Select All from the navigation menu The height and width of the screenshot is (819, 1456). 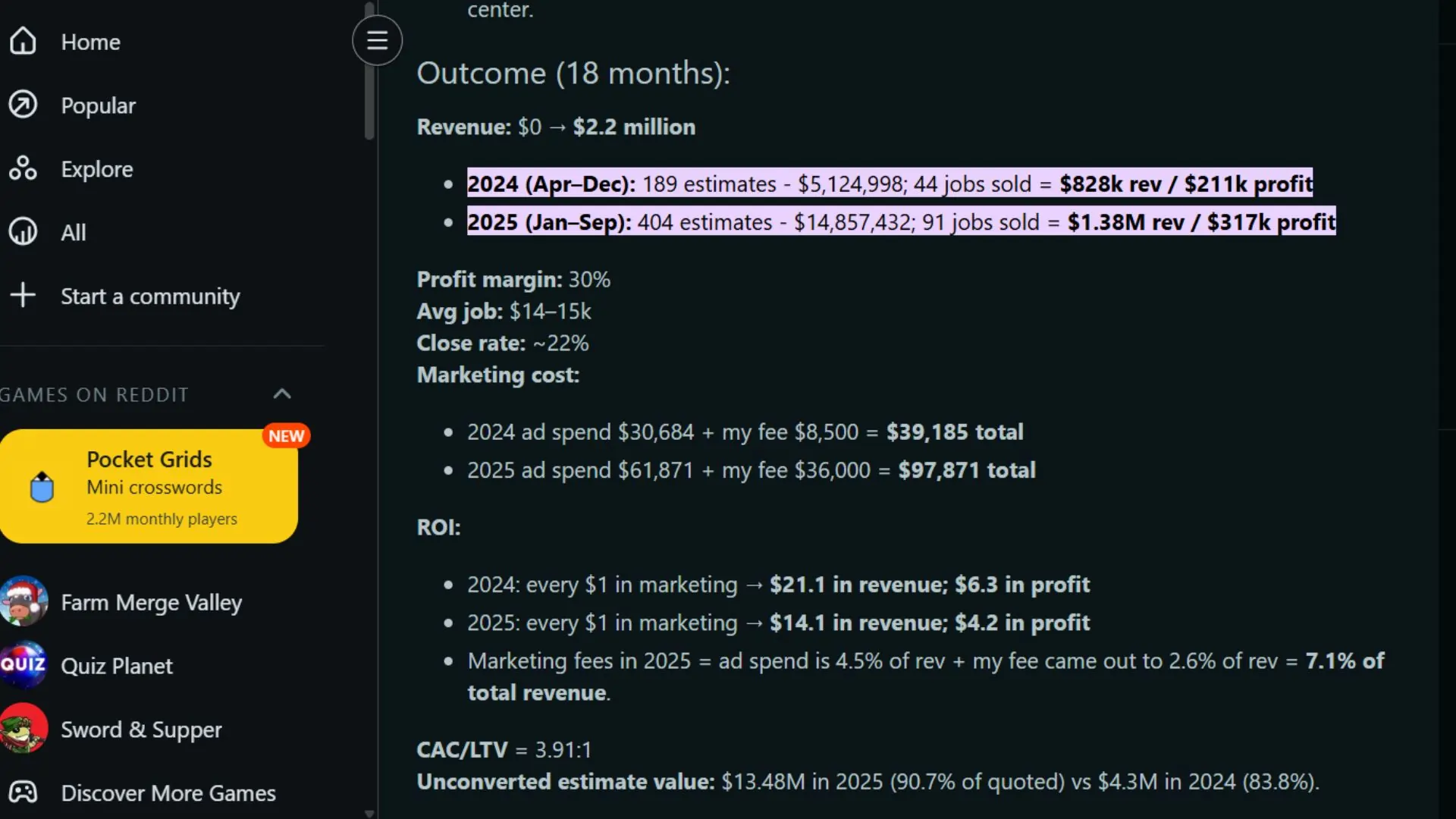(x=73, y=231)
